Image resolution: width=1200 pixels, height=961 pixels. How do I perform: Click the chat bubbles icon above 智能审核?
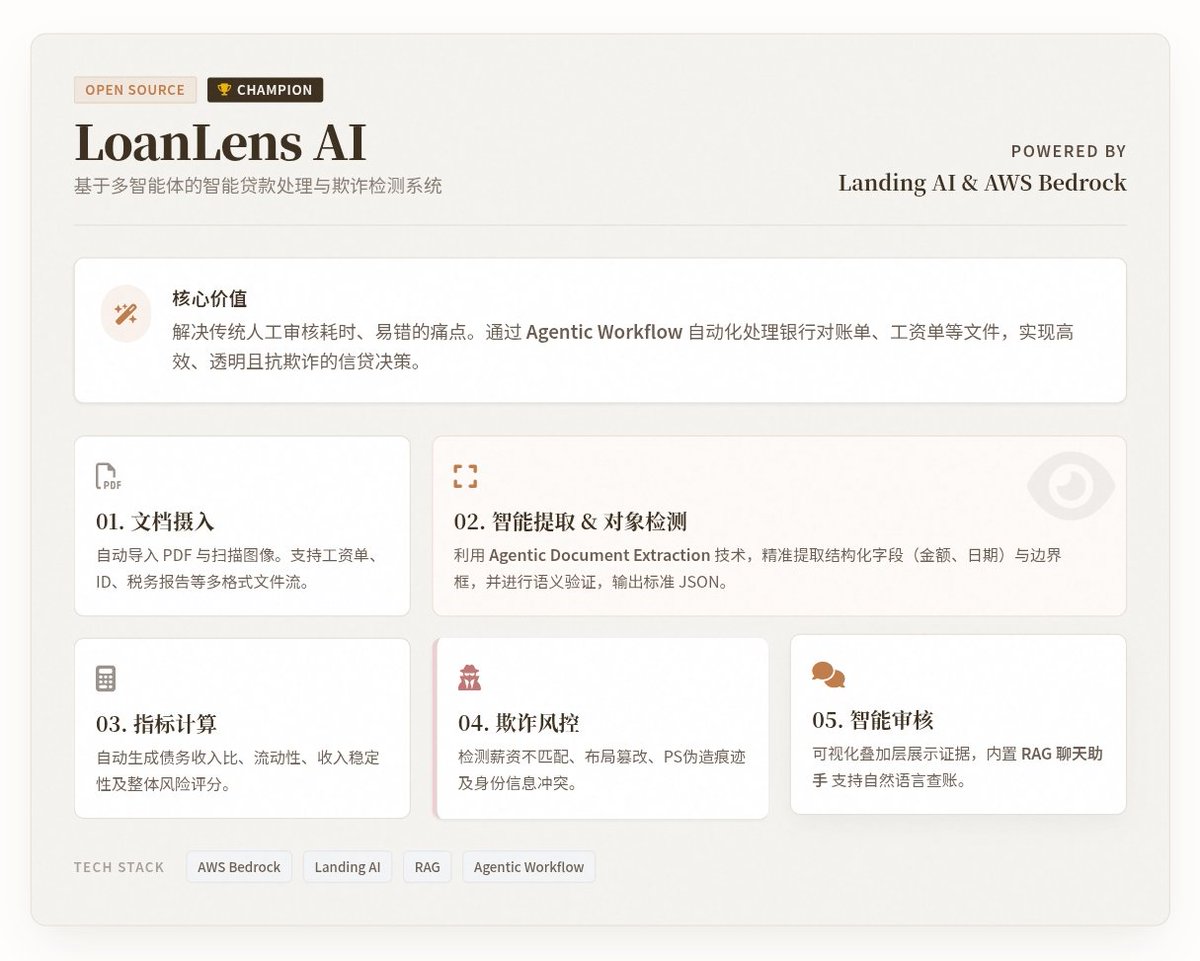tap(828, 675)
